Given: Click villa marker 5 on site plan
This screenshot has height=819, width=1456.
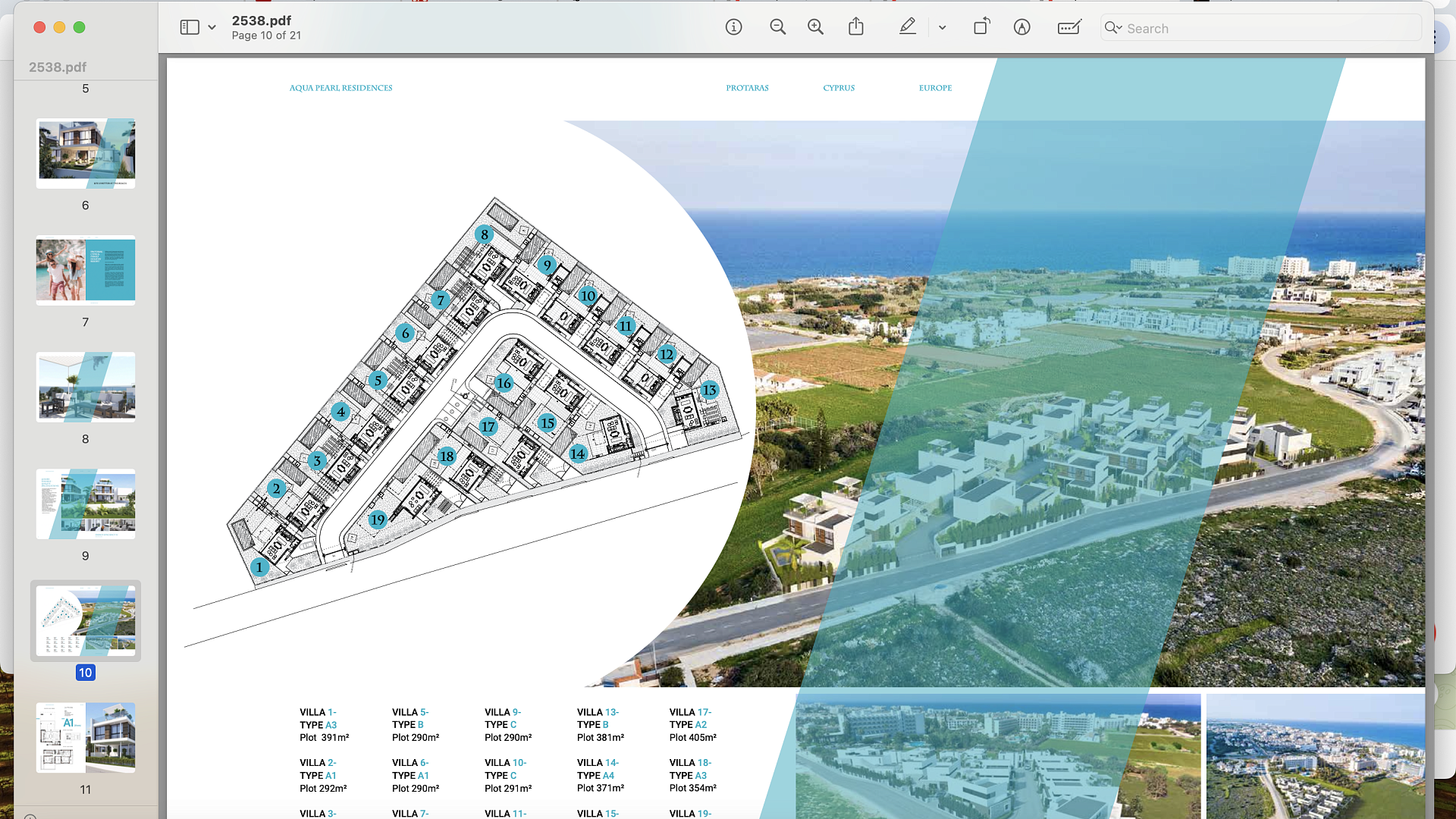Looking at the screenshot, I should [378, 381].
